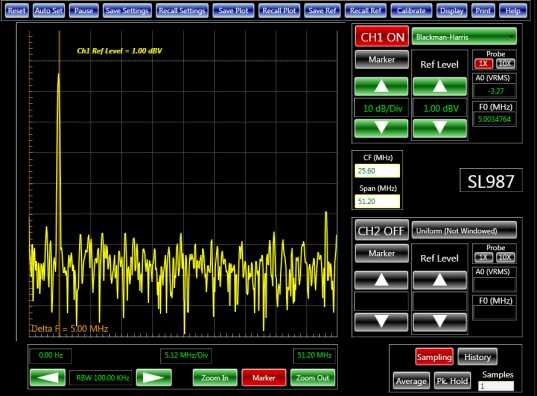The width and height of the screenshot is (537, 396).
Task: Click Save Ref in the toolbar
Action: click(x=322, y=11)
